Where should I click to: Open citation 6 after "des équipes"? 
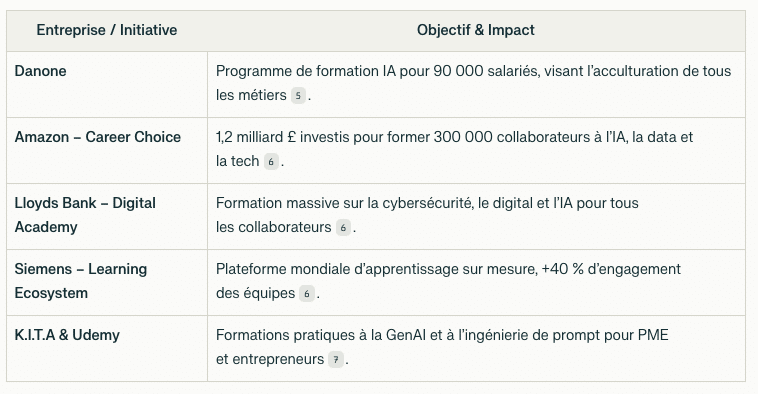306,293
